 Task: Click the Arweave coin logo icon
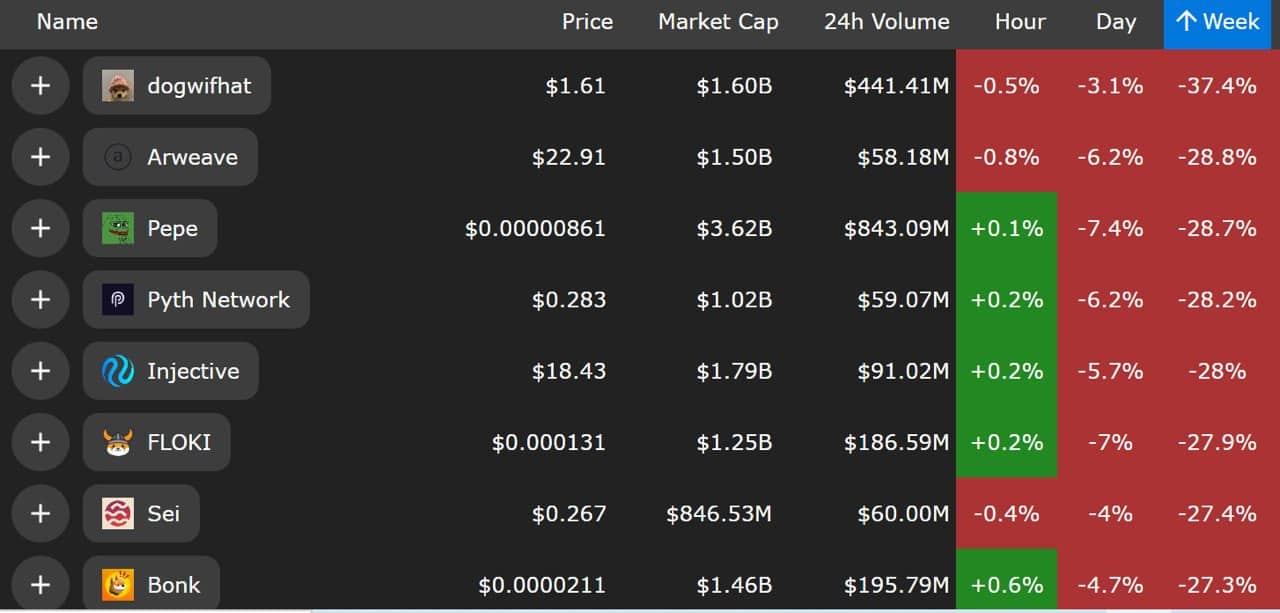pyautogui.click(x=118, y=157)
